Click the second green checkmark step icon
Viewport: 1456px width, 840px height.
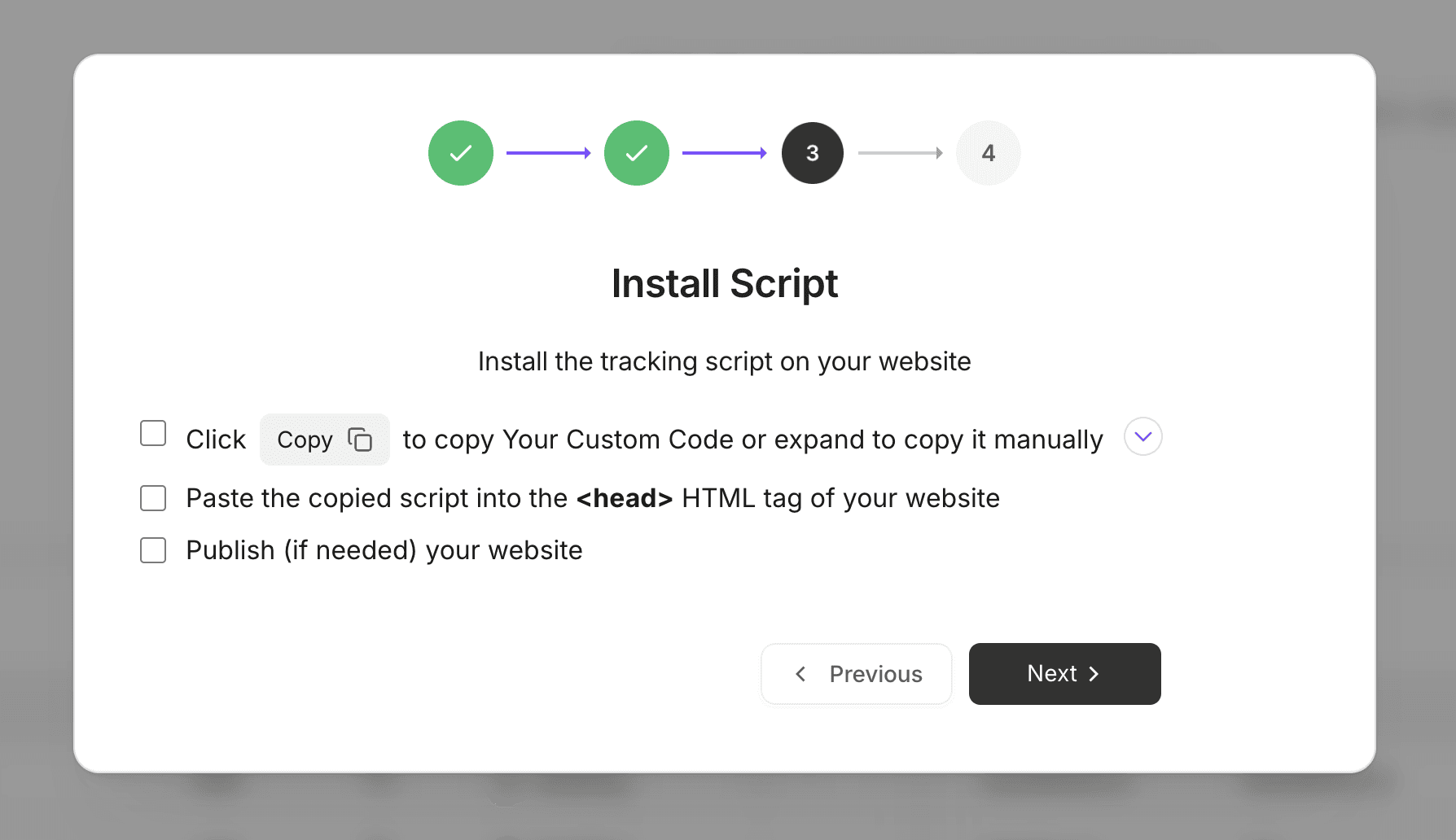(x=637, y=152)
